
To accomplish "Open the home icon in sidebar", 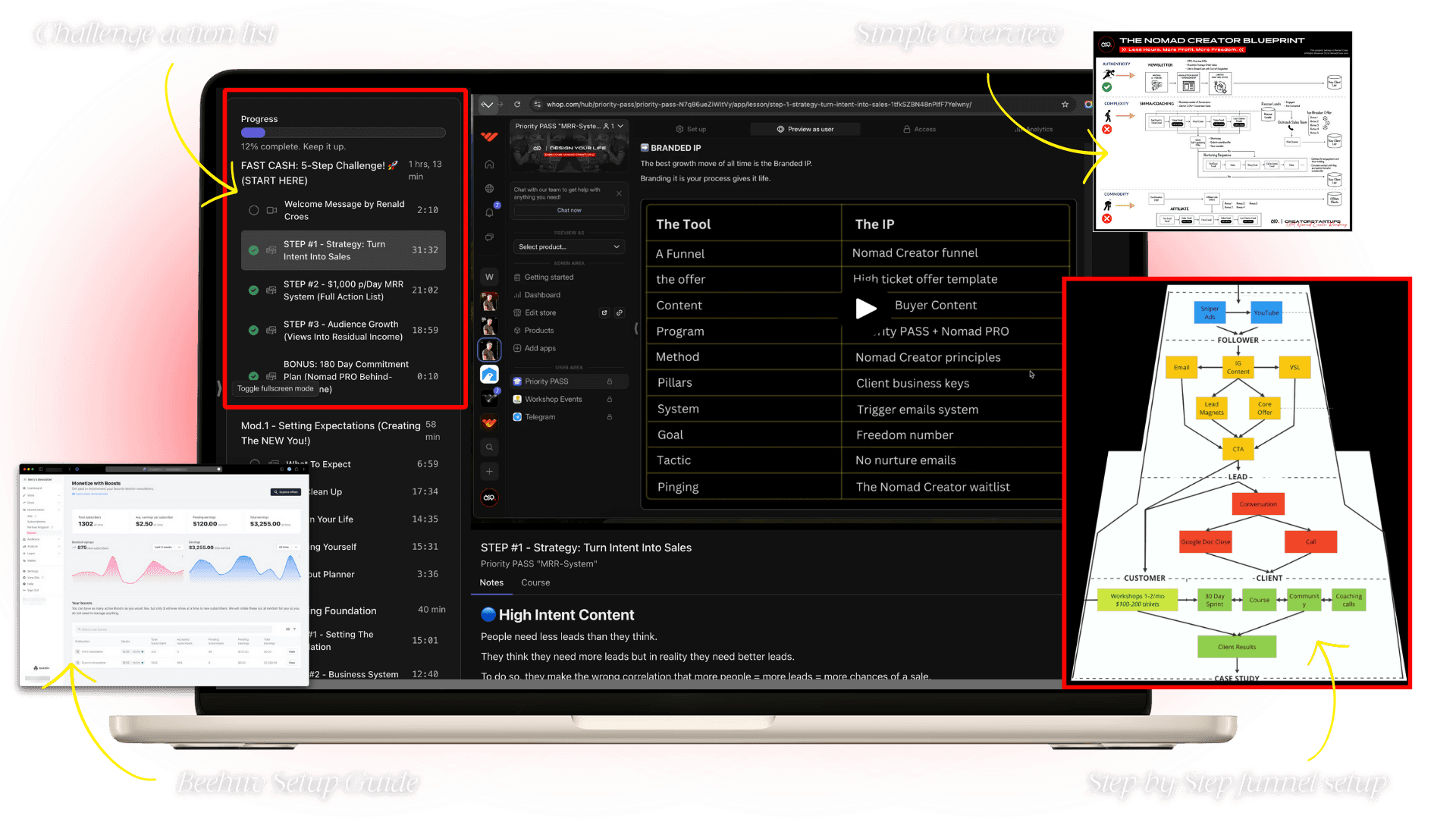I will coord(489,165).
